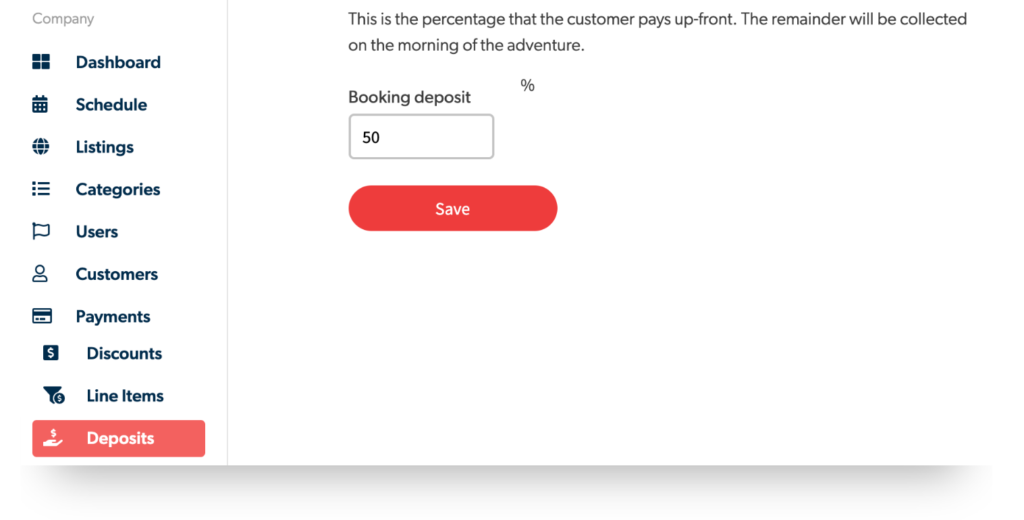This screenshot has width=1024, height=520.
Task: Select the Listings sidebar text
Action: 104,147
